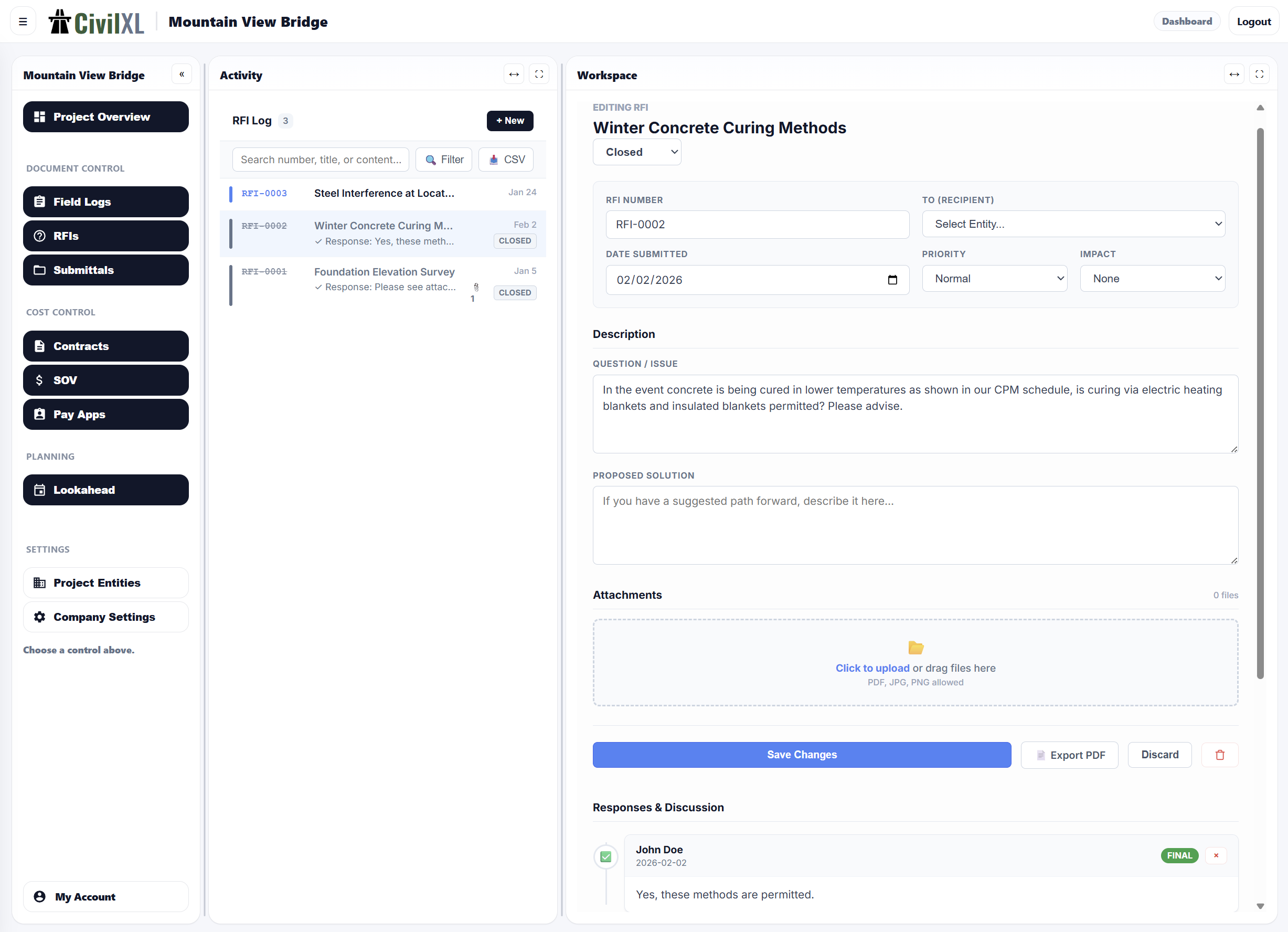
Task: Open My Account settings
Action: click(x=105, y=896)
